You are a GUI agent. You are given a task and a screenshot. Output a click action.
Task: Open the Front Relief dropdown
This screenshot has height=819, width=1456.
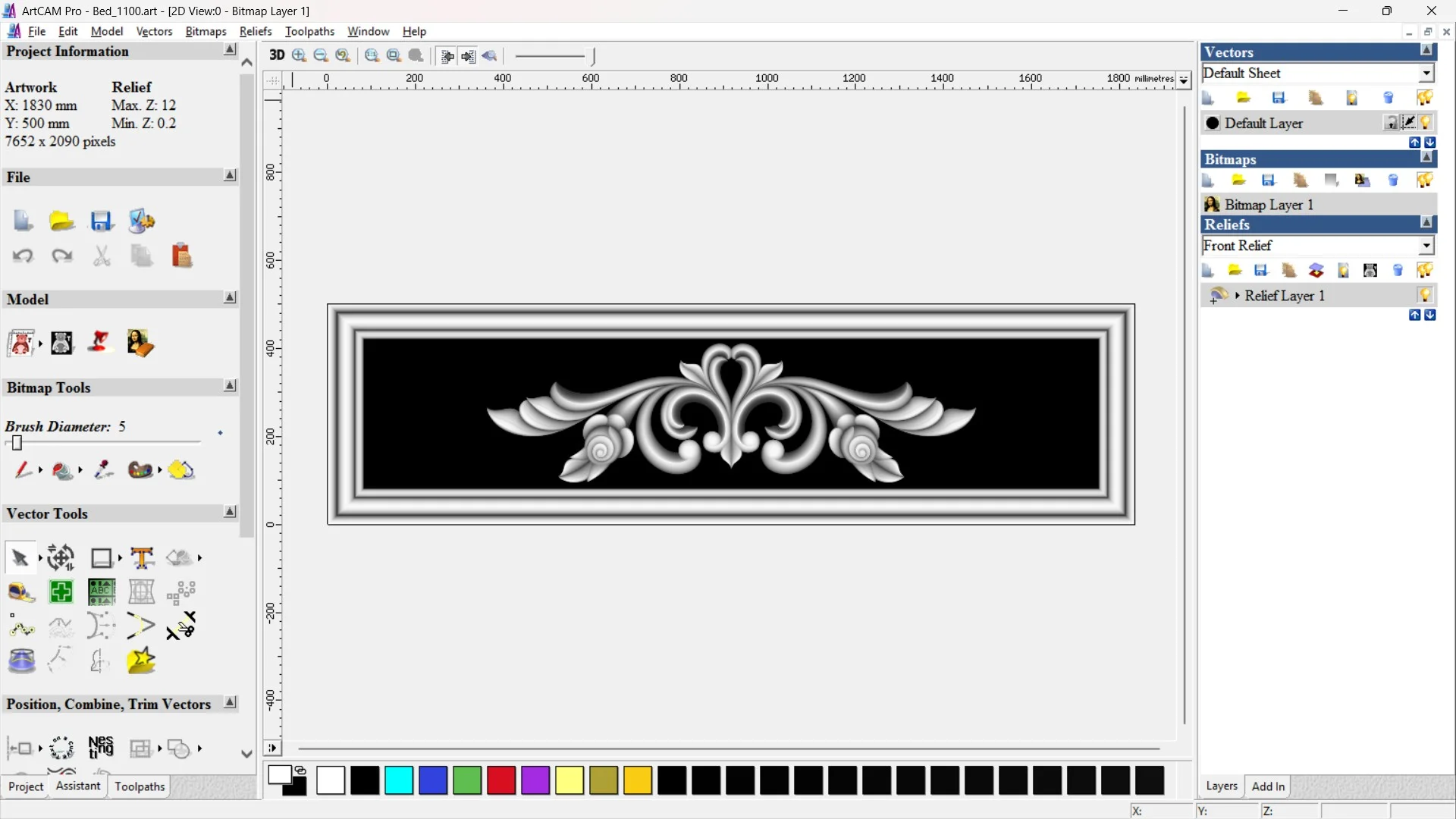(1426, 246)
